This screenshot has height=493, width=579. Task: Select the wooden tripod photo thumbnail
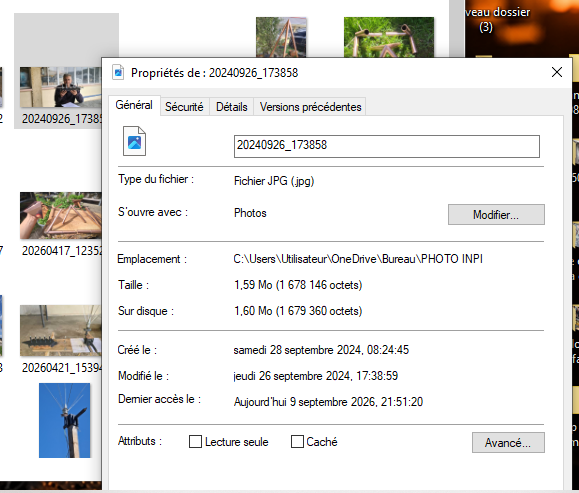281,37
